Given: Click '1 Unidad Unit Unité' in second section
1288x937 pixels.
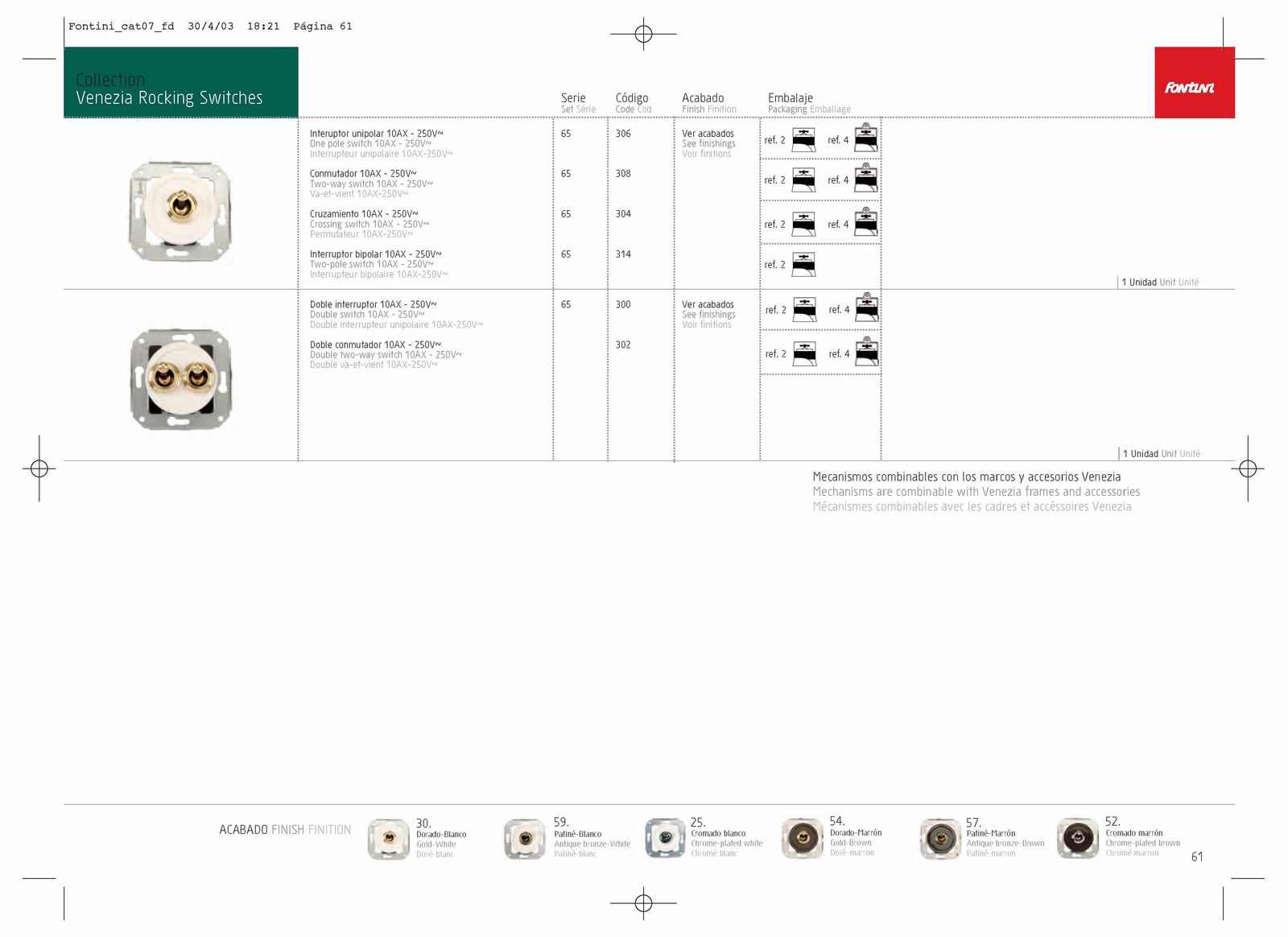Looking at the screenshot, I should 1162,454.
